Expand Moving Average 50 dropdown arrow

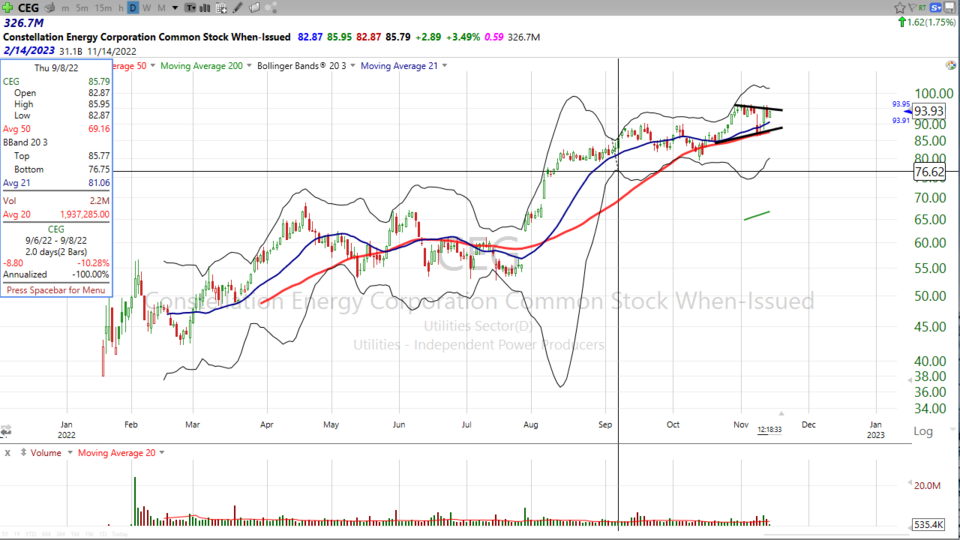point(152,66)
